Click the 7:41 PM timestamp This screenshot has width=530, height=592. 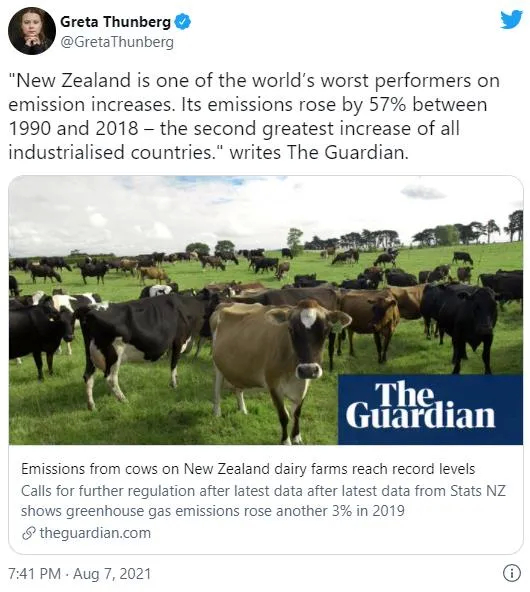(34, 574)
